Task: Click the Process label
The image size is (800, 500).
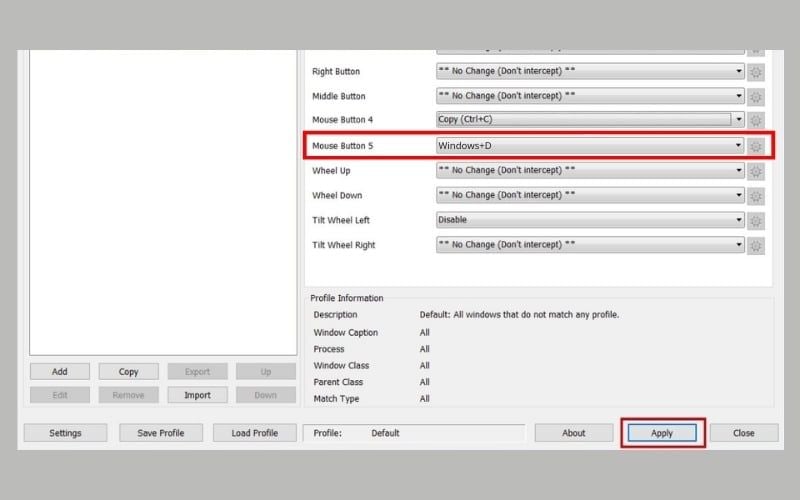Action: [329, 349]
